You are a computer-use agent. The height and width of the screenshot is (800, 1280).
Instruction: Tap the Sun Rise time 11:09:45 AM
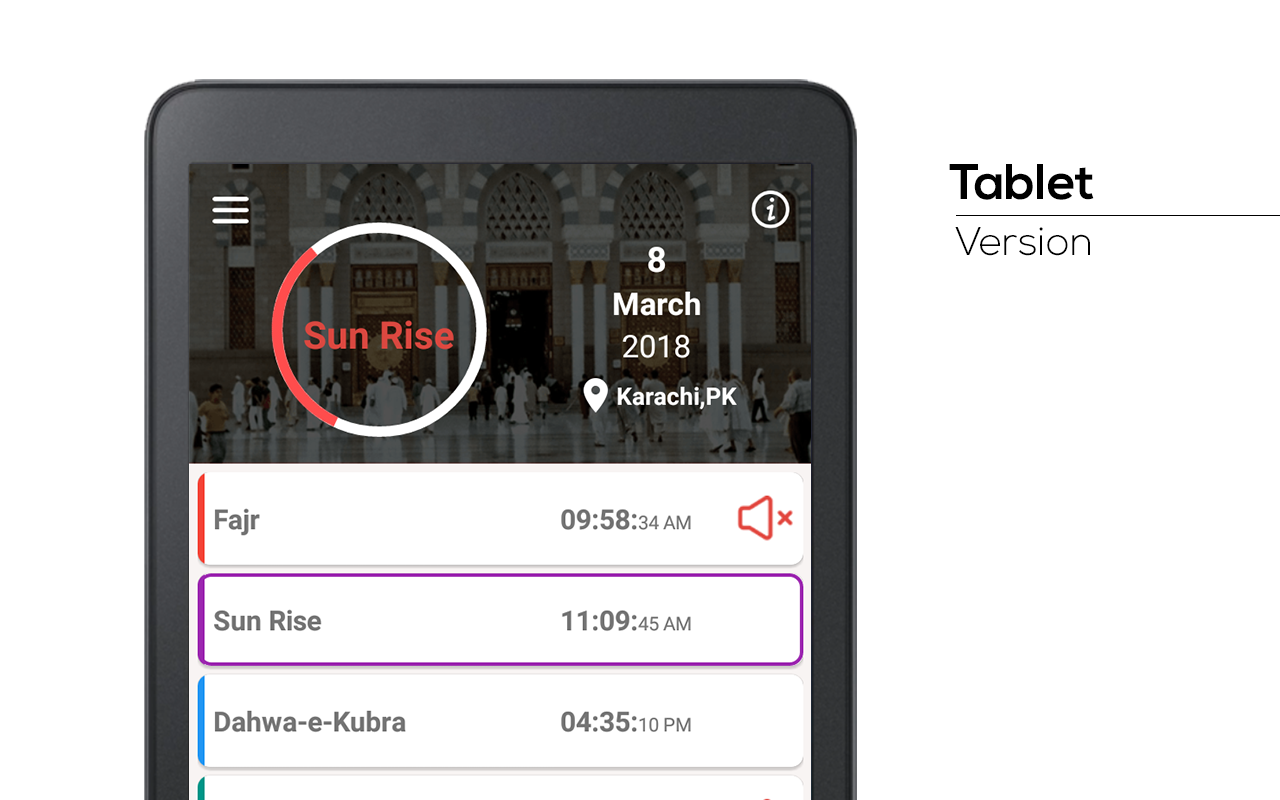pyautogui.click(x=626, y=621)
